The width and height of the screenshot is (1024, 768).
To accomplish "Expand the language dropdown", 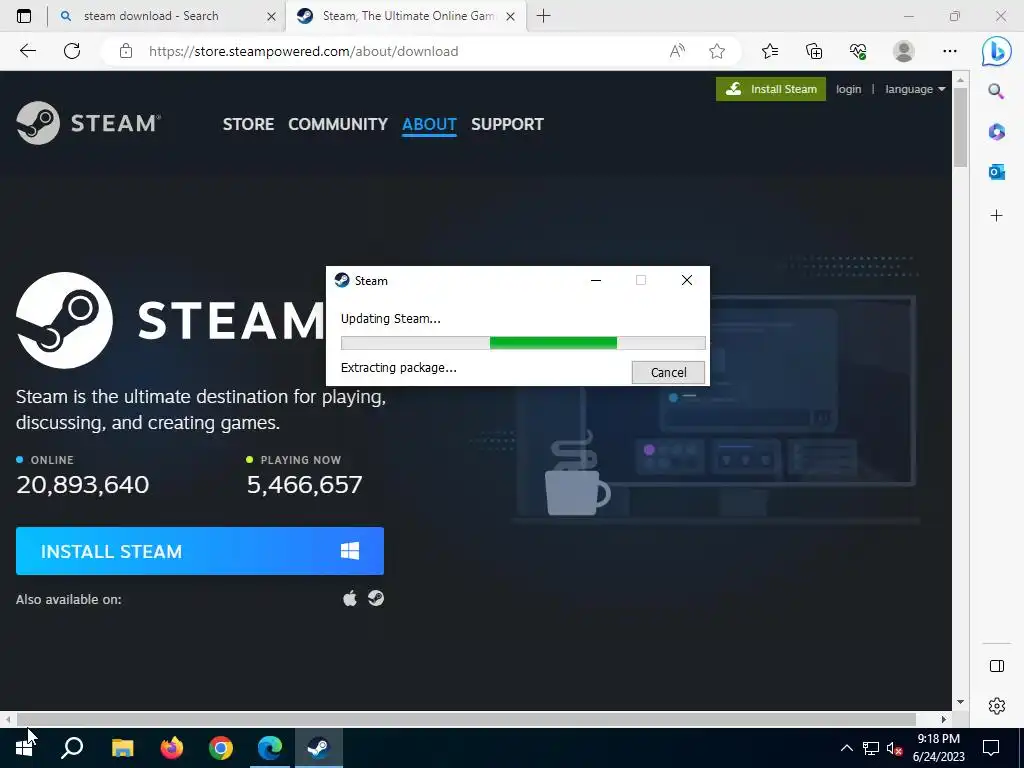I will [x=915, y=89].
